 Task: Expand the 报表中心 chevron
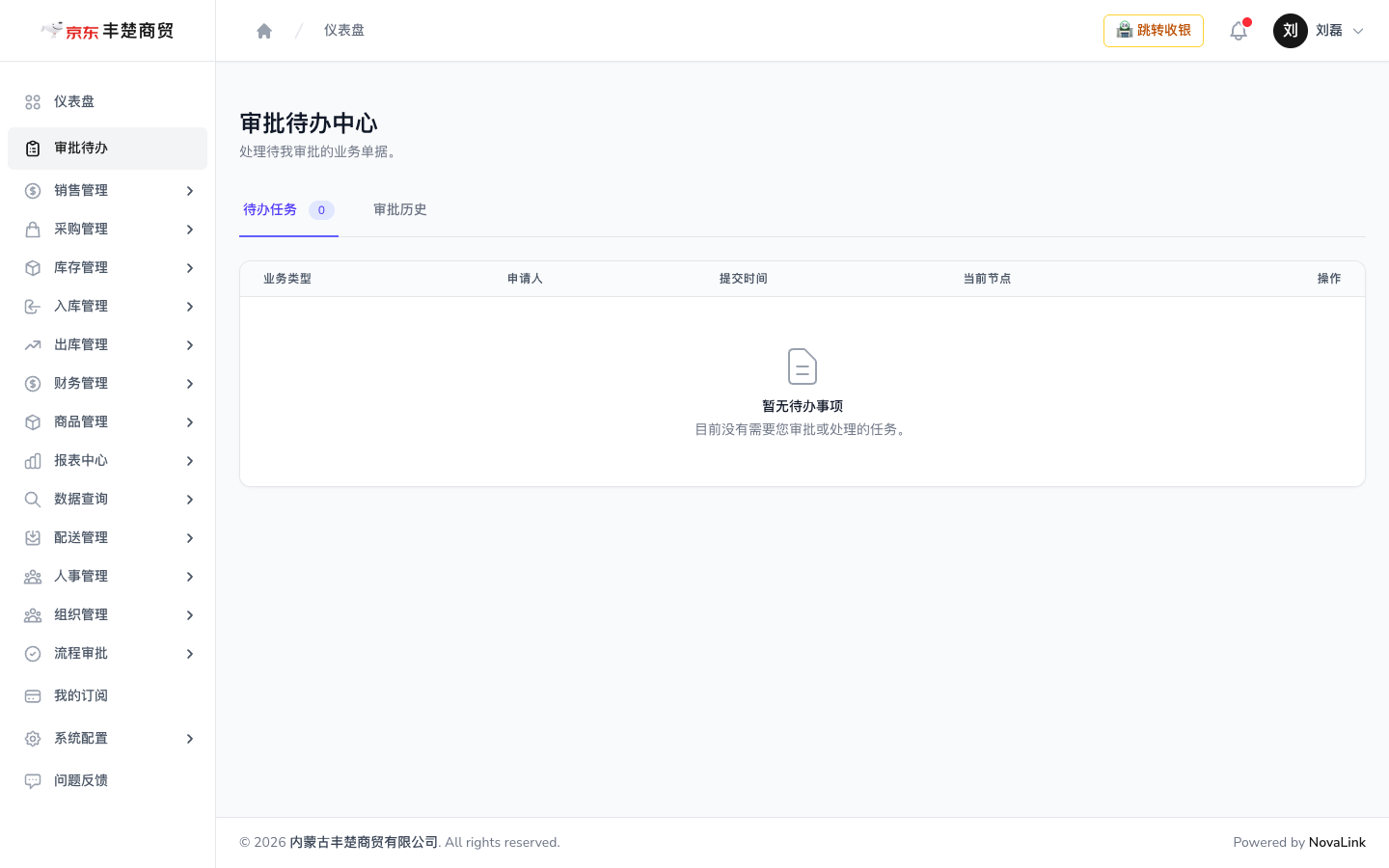pos(190,461)
